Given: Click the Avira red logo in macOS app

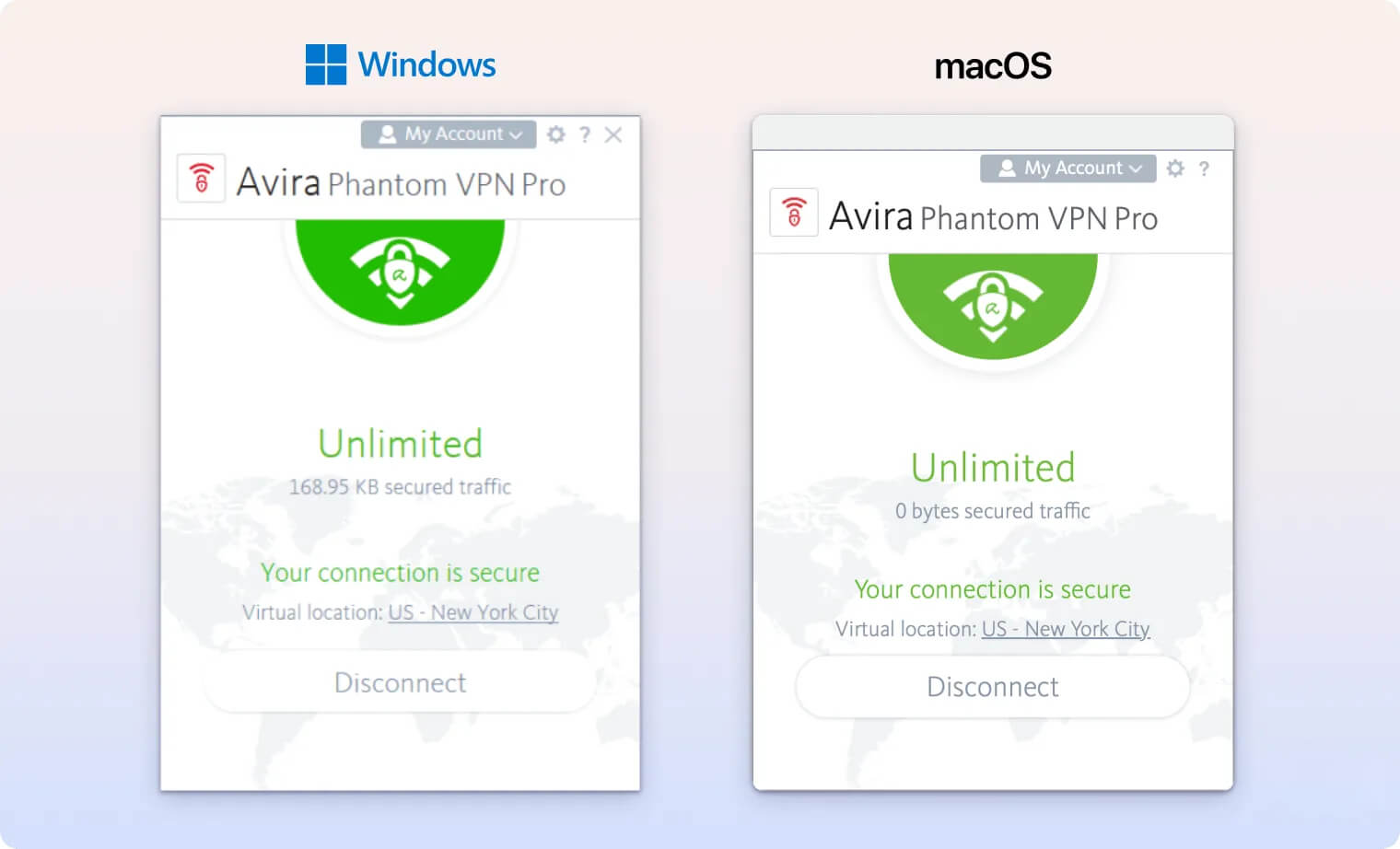Looking at the screenshot, I should pyautogui.click(x=794, y=212).
